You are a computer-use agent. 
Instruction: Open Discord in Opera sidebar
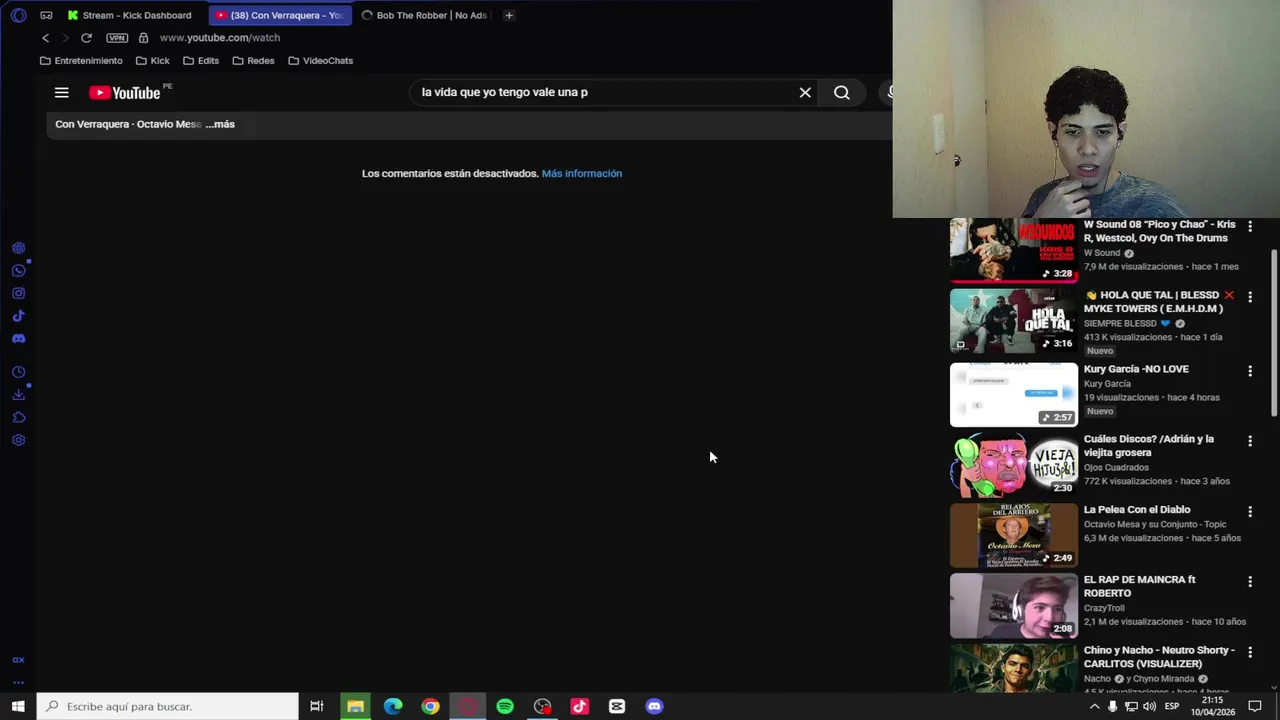18,338
